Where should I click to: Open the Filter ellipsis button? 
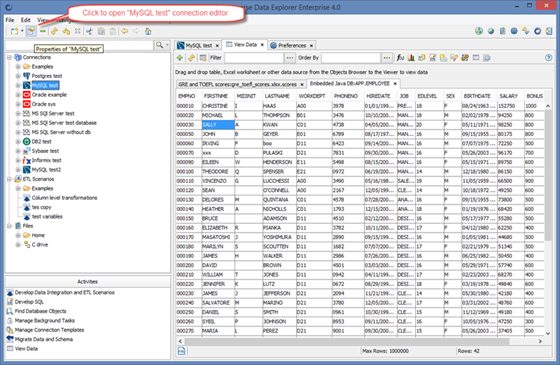290,58
